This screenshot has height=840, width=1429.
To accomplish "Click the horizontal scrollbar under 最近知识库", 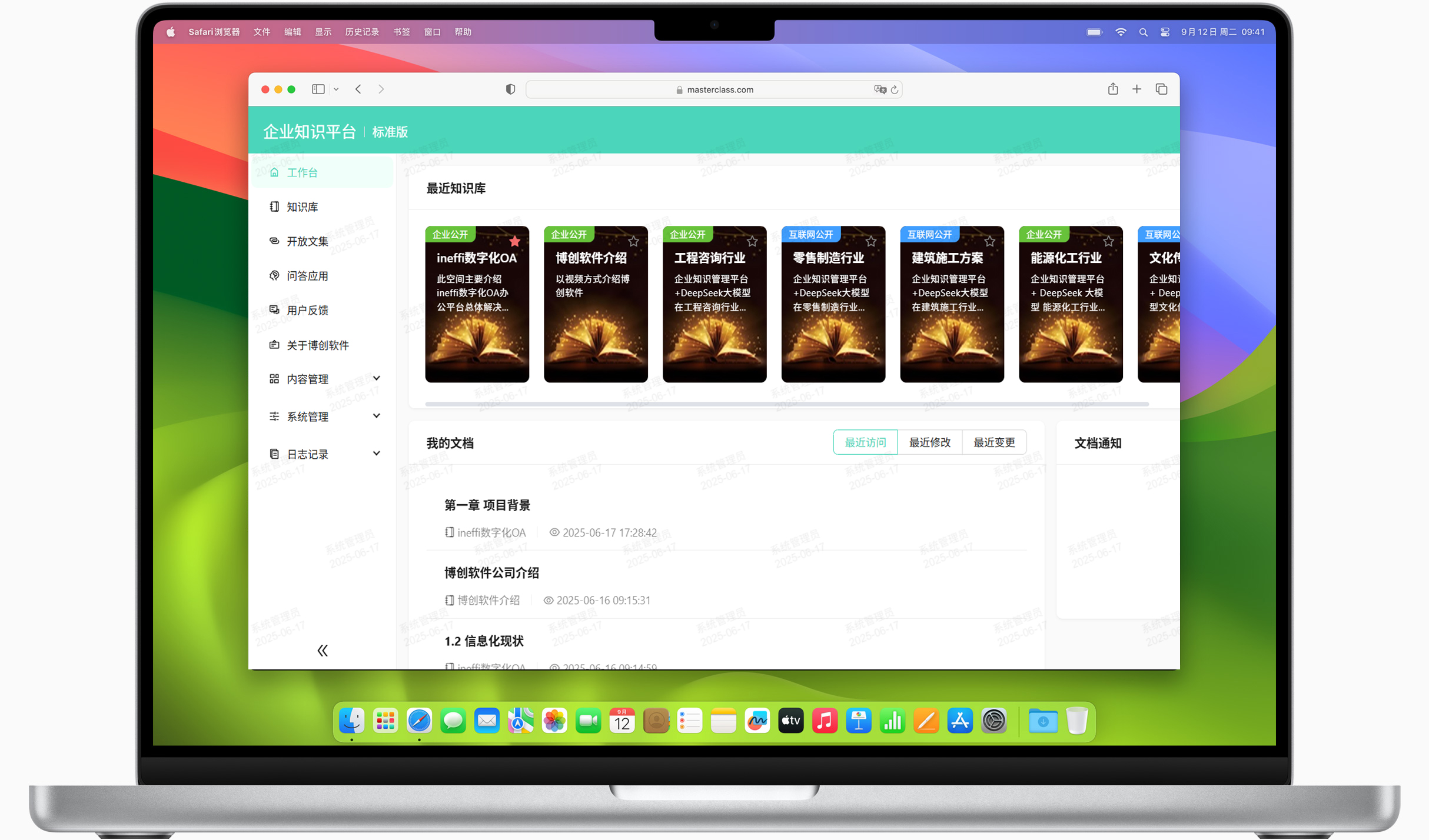I will tap(787, 404).
